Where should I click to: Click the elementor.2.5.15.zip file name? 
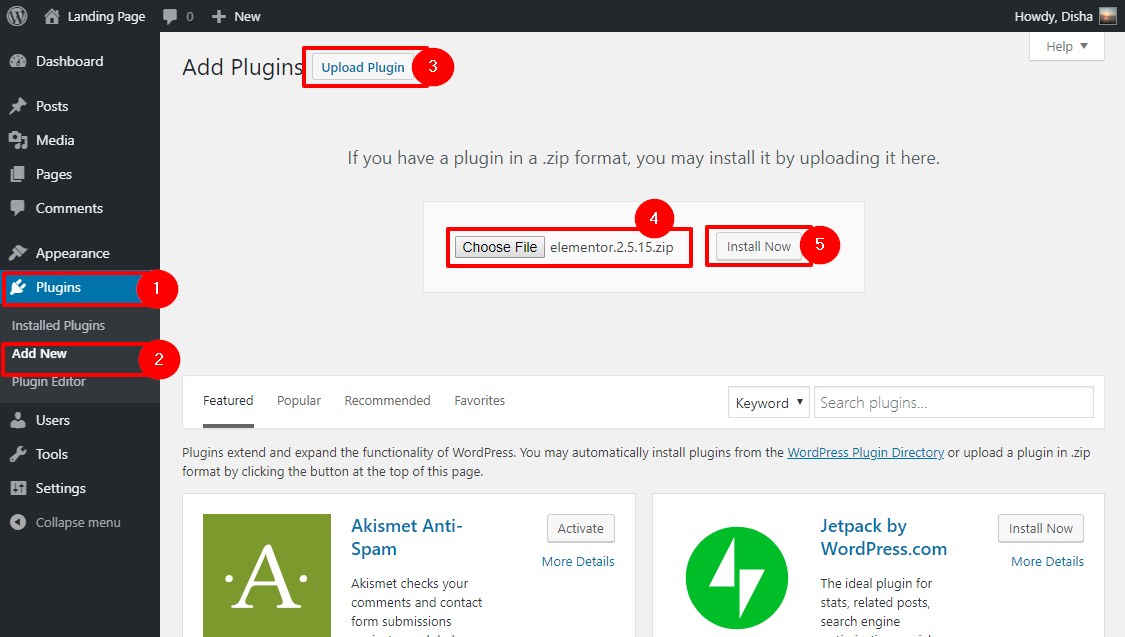[612, 247]
